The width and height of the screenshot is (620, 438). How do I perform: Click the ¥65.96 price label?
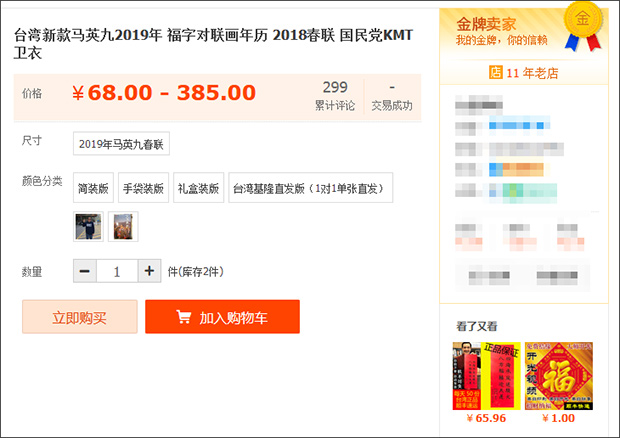click(486, 418)
